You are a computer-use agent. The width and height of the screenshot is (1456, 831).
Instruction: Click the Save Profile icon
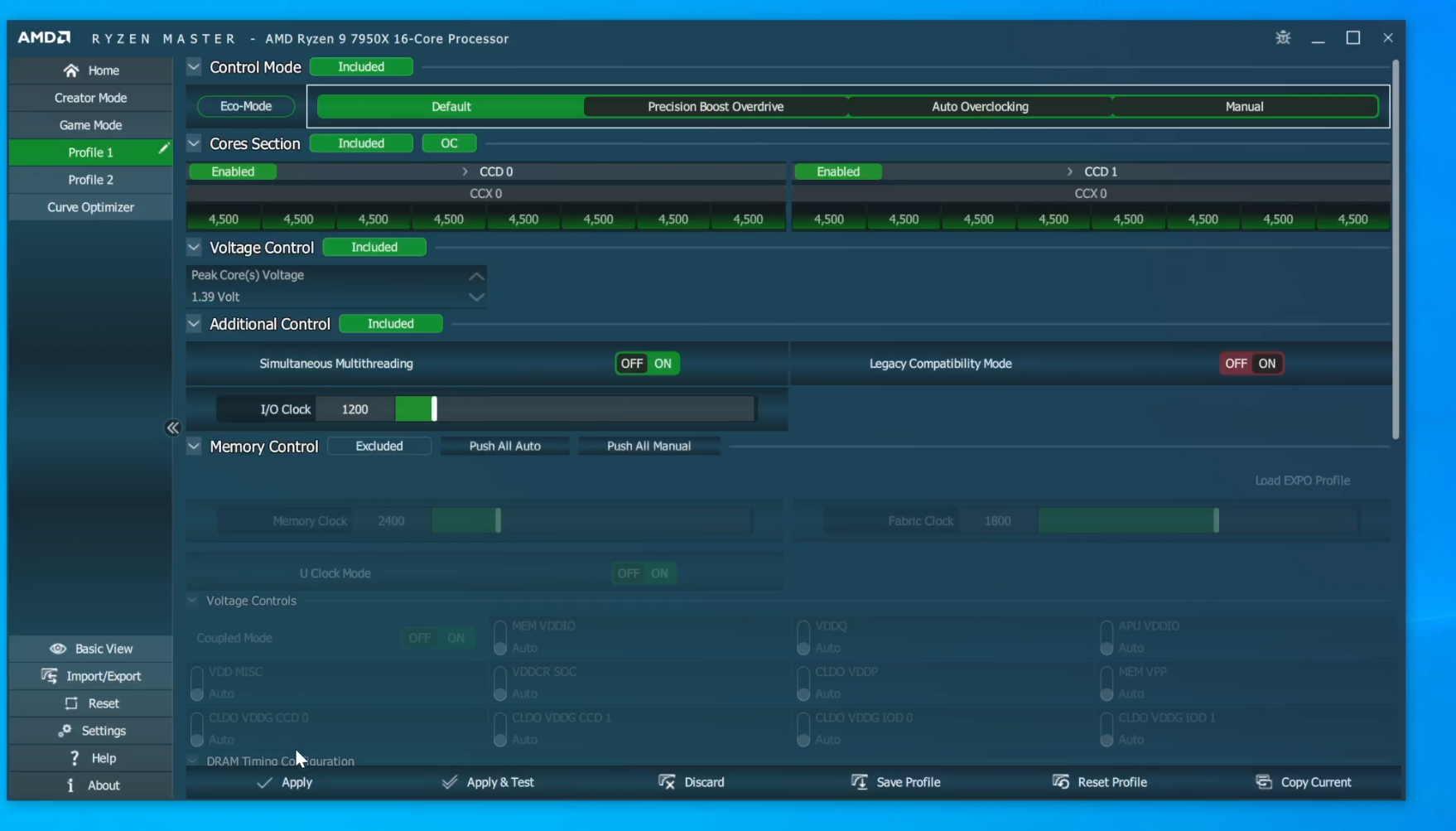point(860,782)
